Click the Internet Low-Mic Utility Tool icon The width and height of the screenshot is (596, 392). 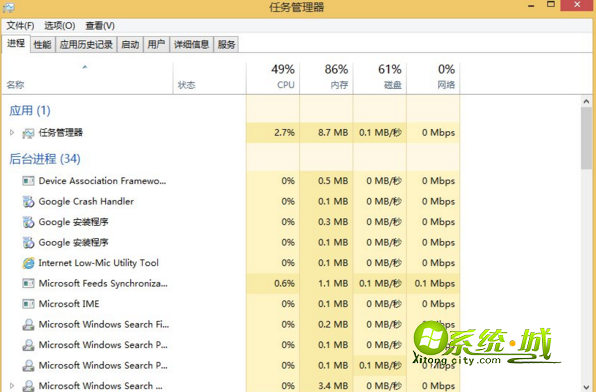(28, 263)
